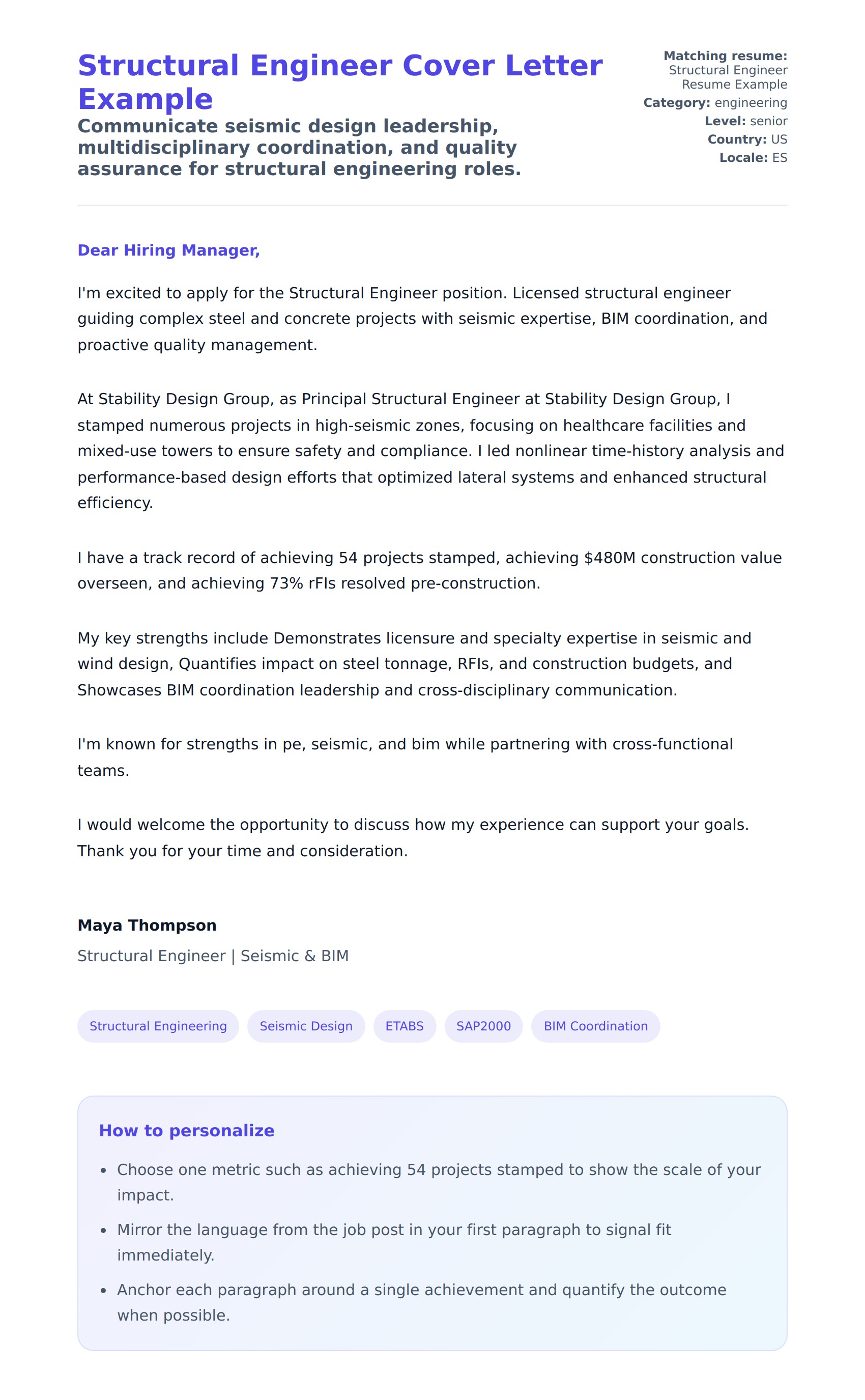865x1400 pixels.
Task: Select the Seismic Design tag
Action: 306,1026
